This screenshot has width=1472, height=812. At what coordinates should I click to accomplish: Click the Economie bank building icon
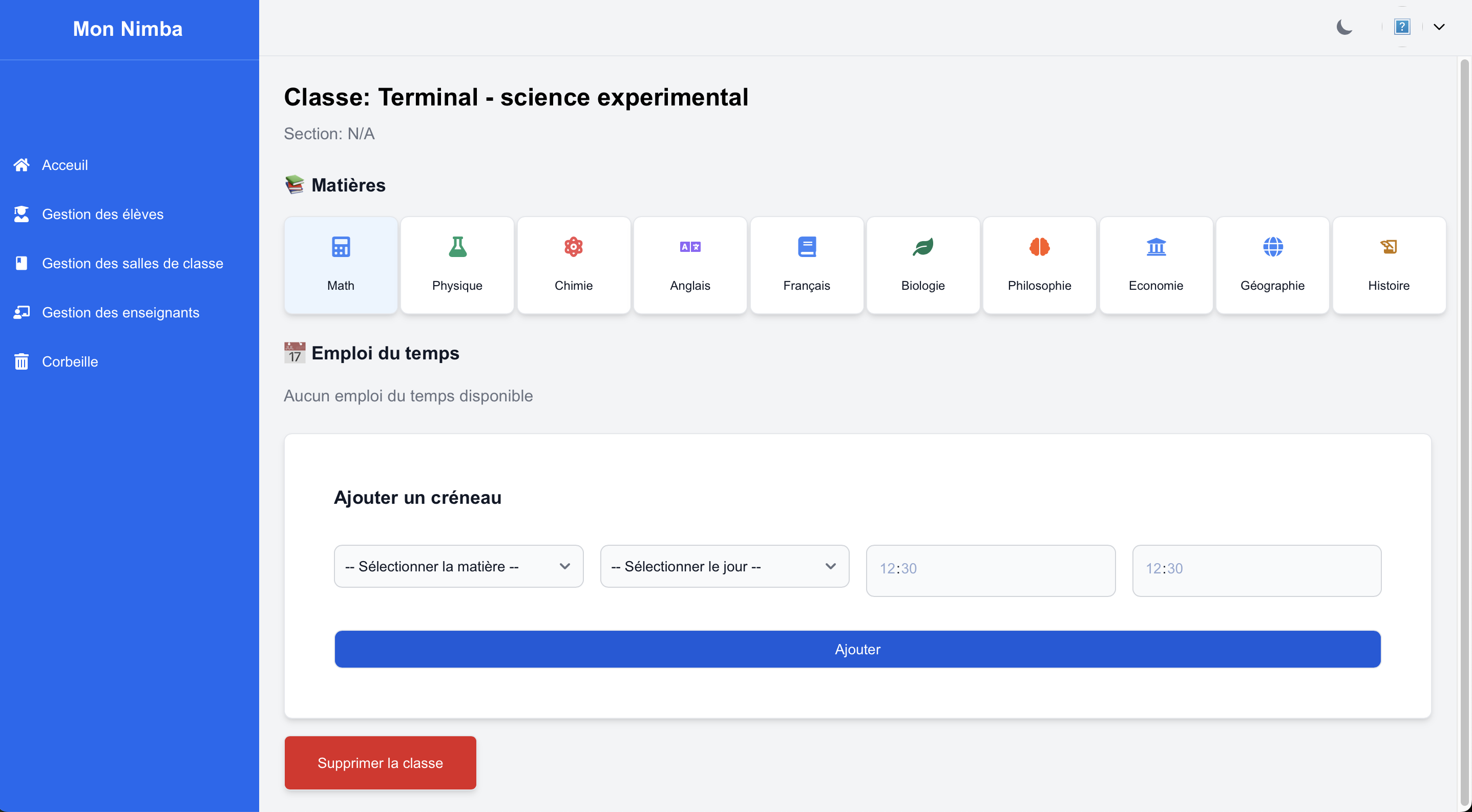pos(1156,247)
